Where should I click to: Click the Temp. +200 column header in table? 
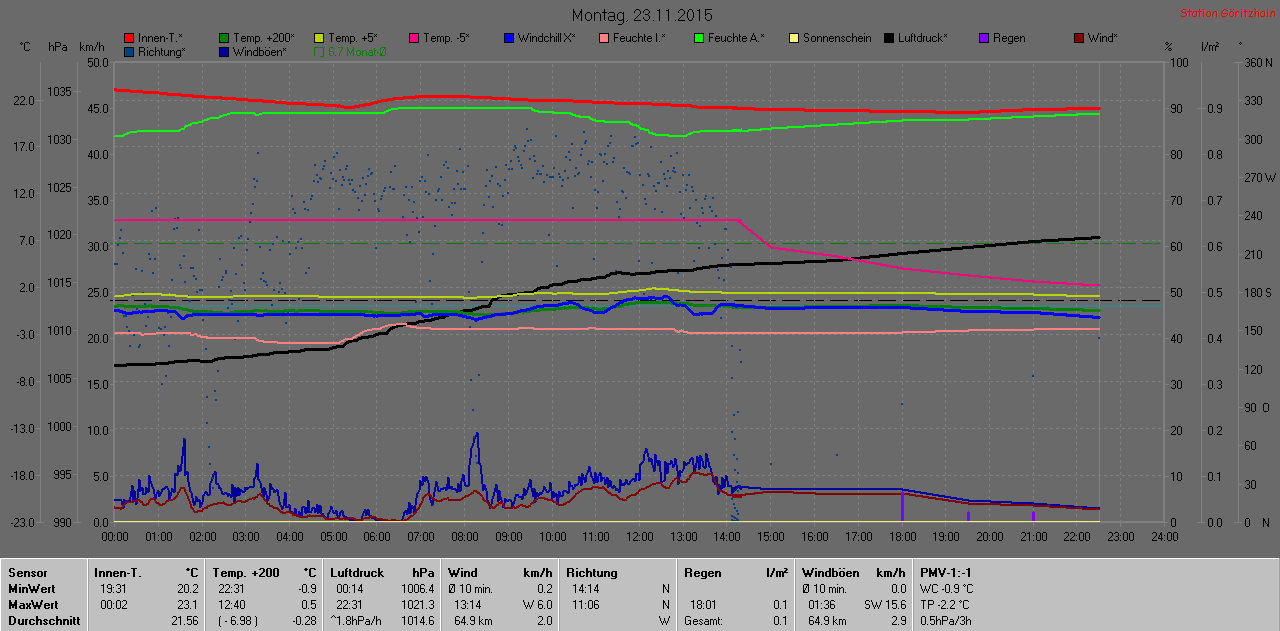(246, 573)
